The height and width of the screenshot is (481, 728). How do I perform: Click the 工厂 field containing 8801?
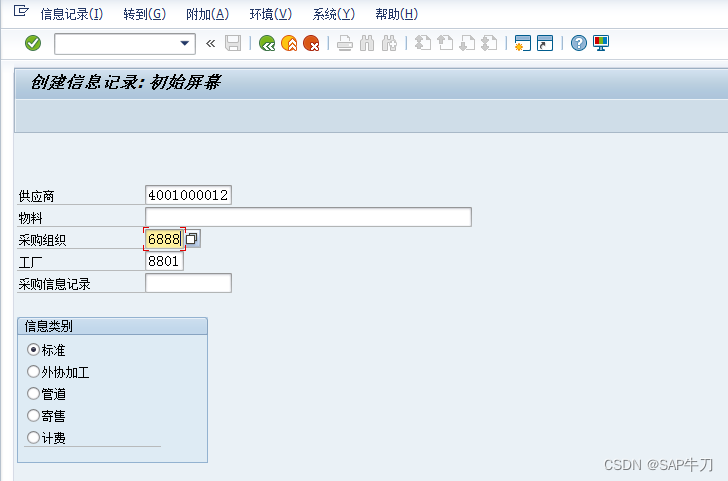pos(164,261)
